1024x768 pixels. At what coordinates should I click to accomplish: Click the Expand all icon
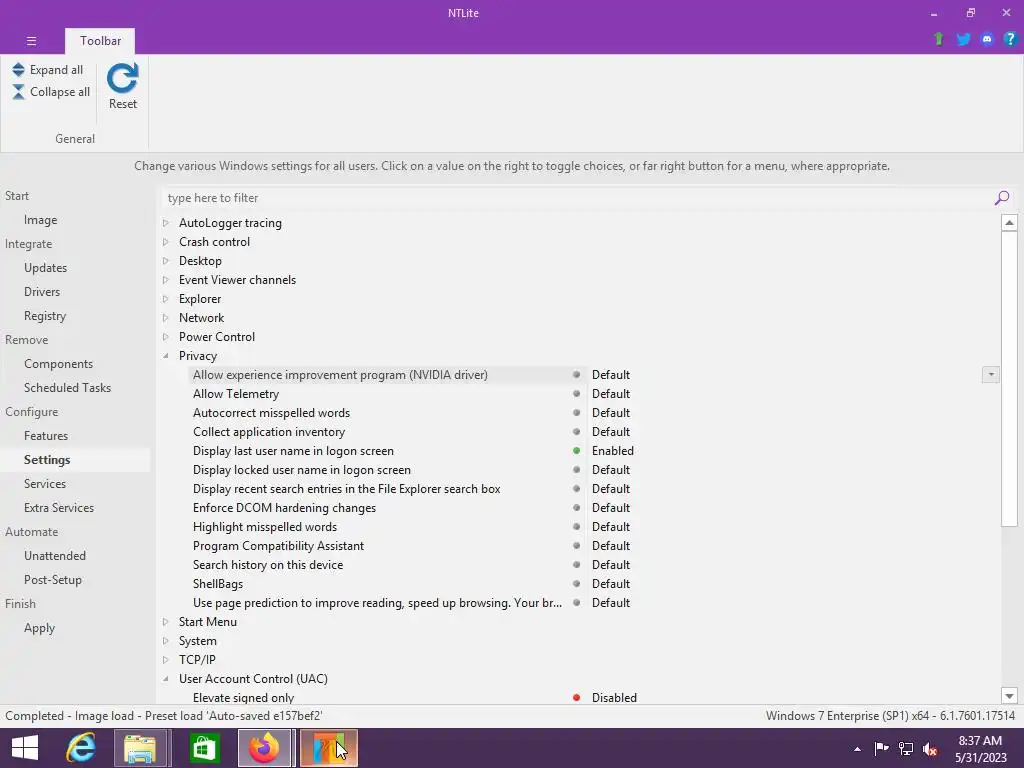18,69
